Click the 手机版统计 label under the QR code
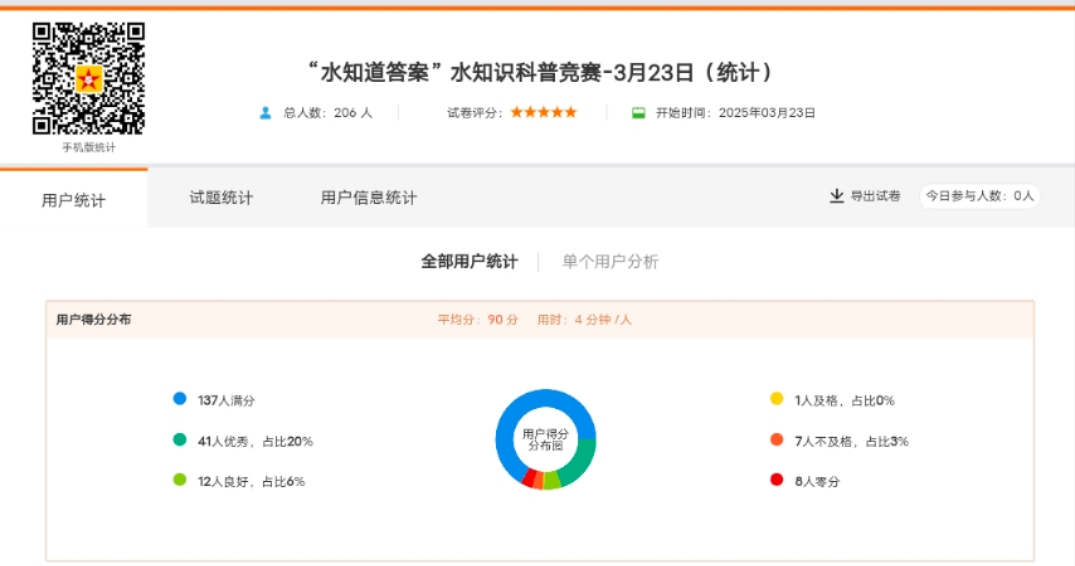The height and width of the screenshot is (566, 1075). [88, 148]
